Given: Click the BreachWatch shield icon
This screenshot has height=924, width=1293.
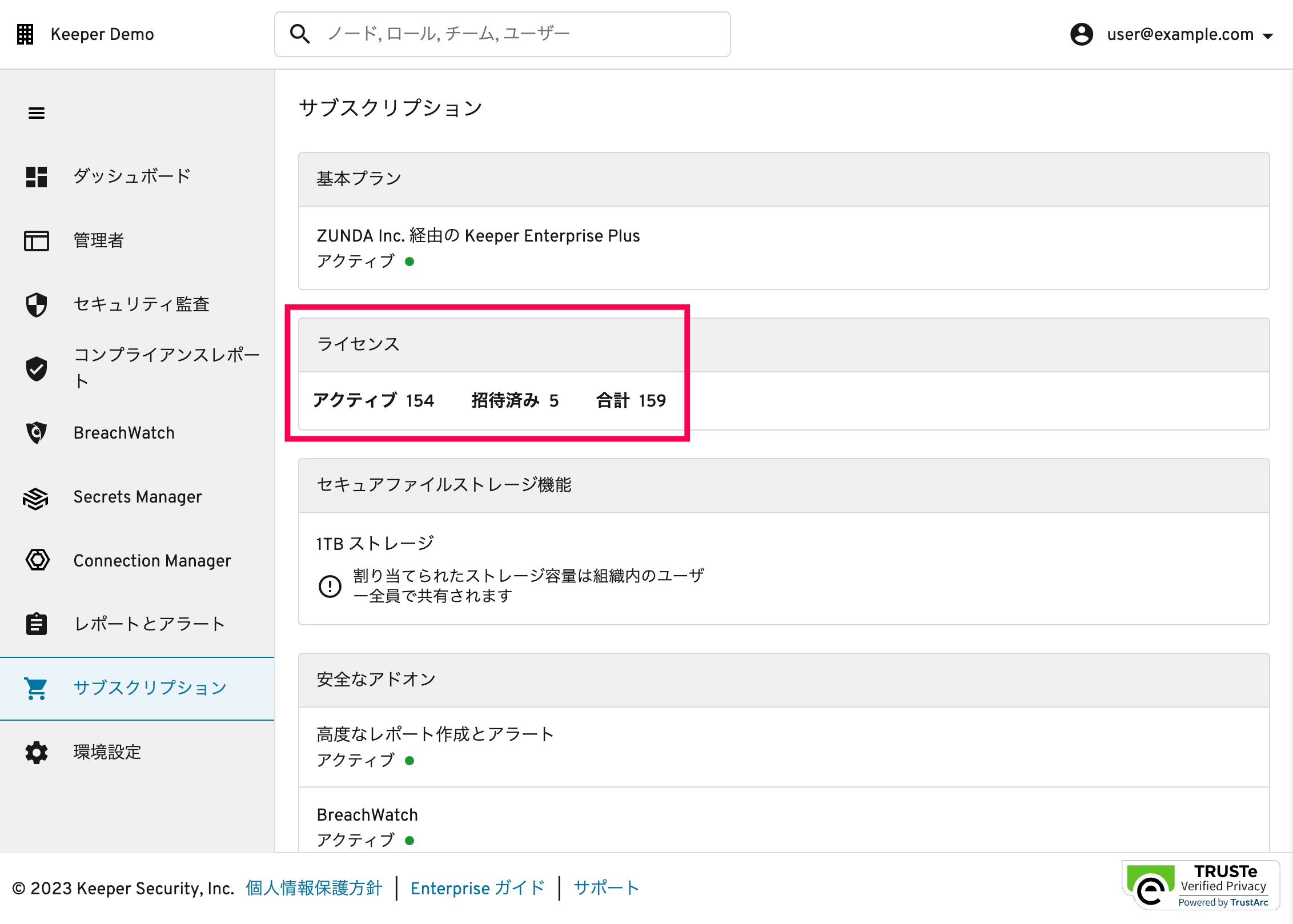Looking at the screenshot, I should pyautogui.click(x=37, y=433).
